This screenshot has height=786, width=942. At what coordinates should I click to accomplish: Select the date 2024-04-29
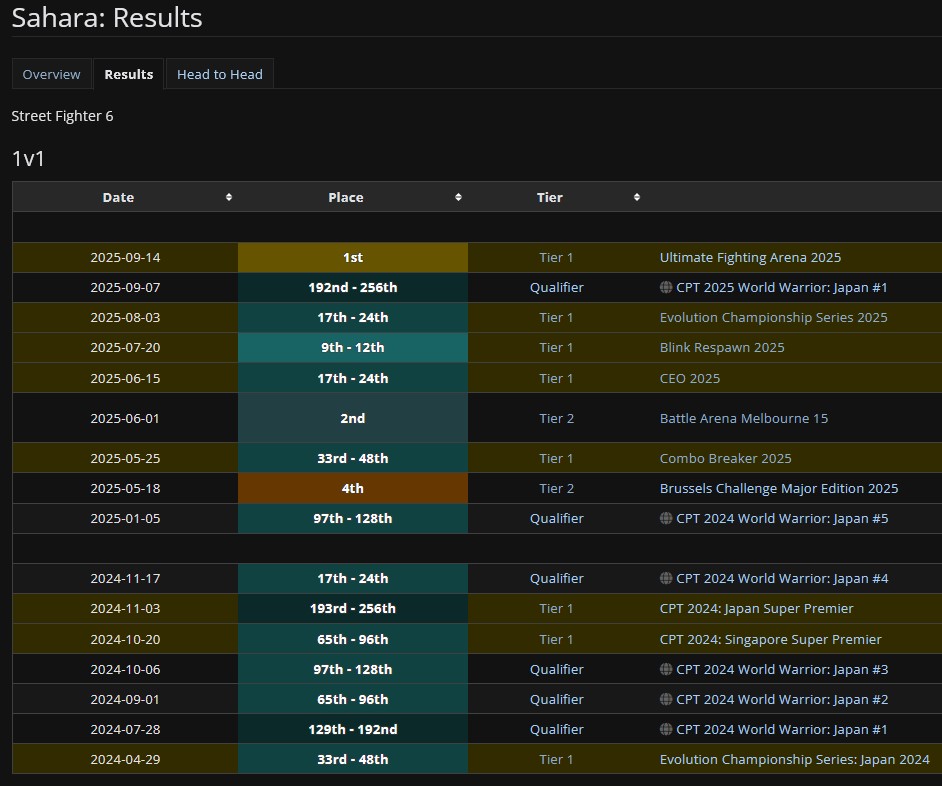(x=125, y=759)
